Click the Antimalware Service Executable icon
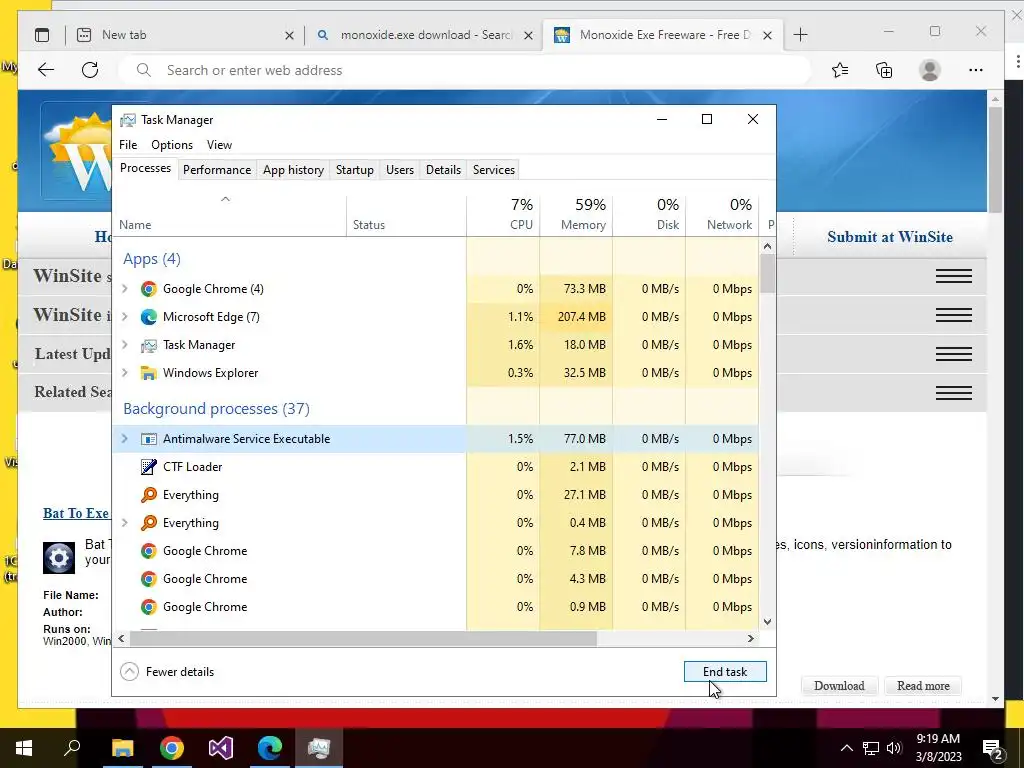Image resolution: width=1024 pixels, height=768 pixels. tap(149, 439)
